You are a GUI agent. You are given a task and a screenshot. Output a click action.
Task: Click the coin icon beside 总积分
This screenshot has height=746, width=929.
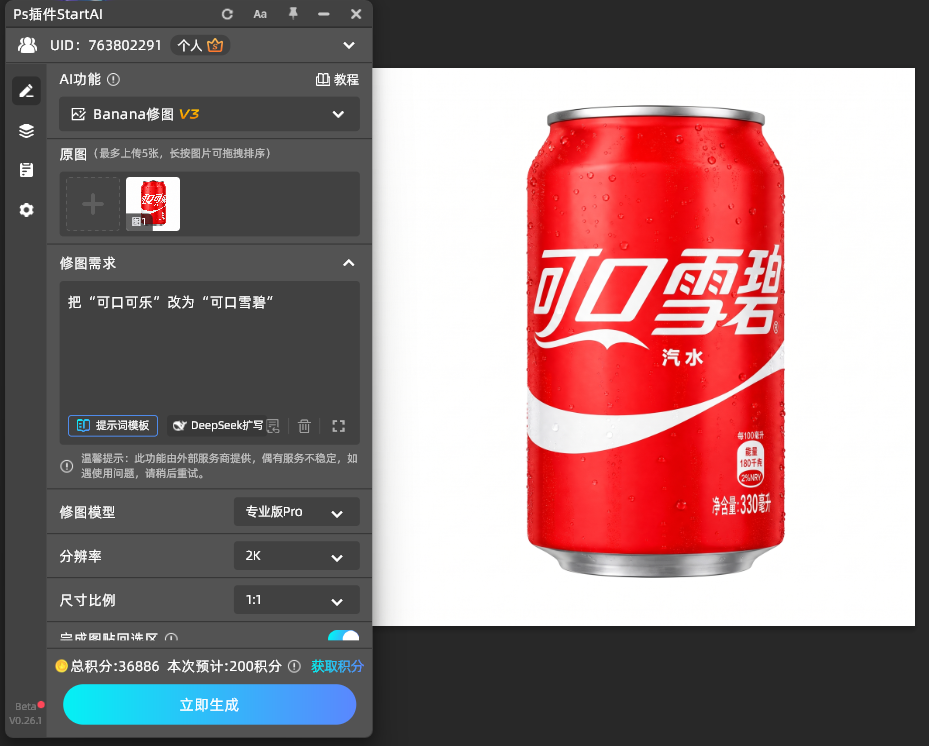tap(62, 666)
